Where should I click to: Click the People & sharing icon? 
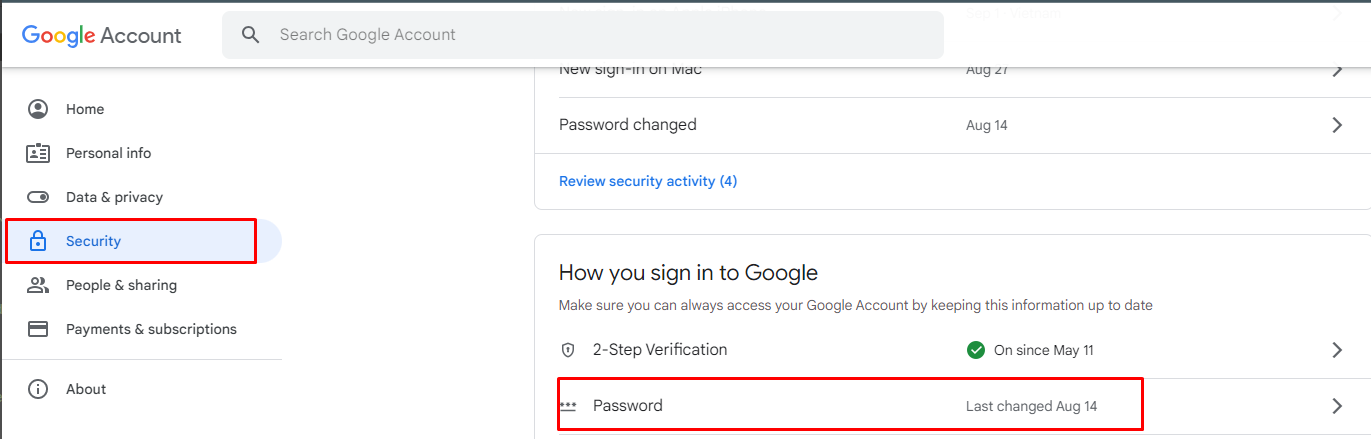pos(38,285)
